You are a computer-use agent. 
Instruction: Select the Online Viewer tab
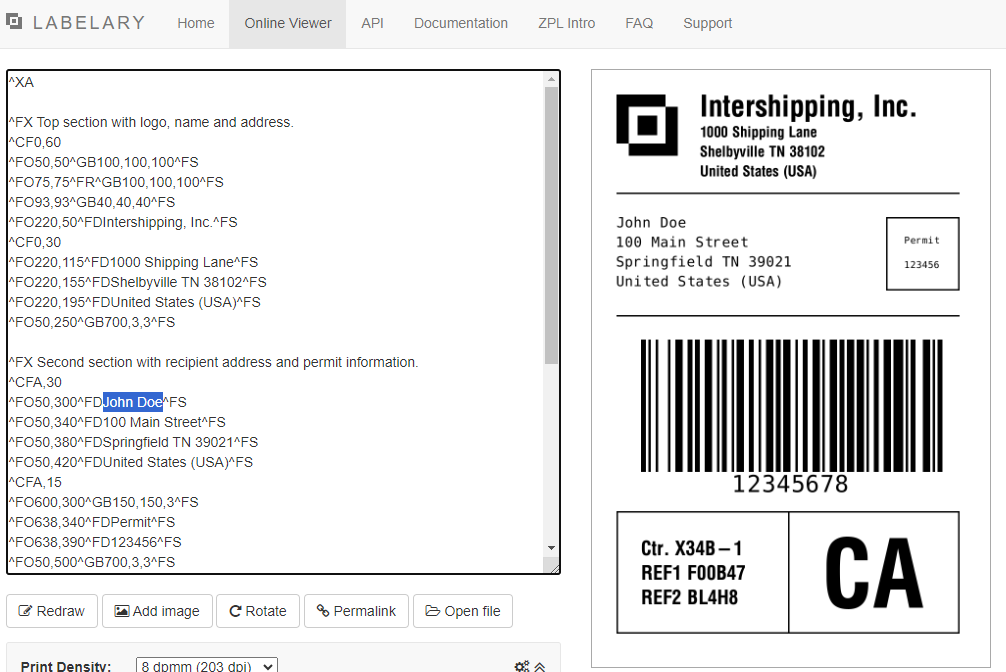(287, 23)
